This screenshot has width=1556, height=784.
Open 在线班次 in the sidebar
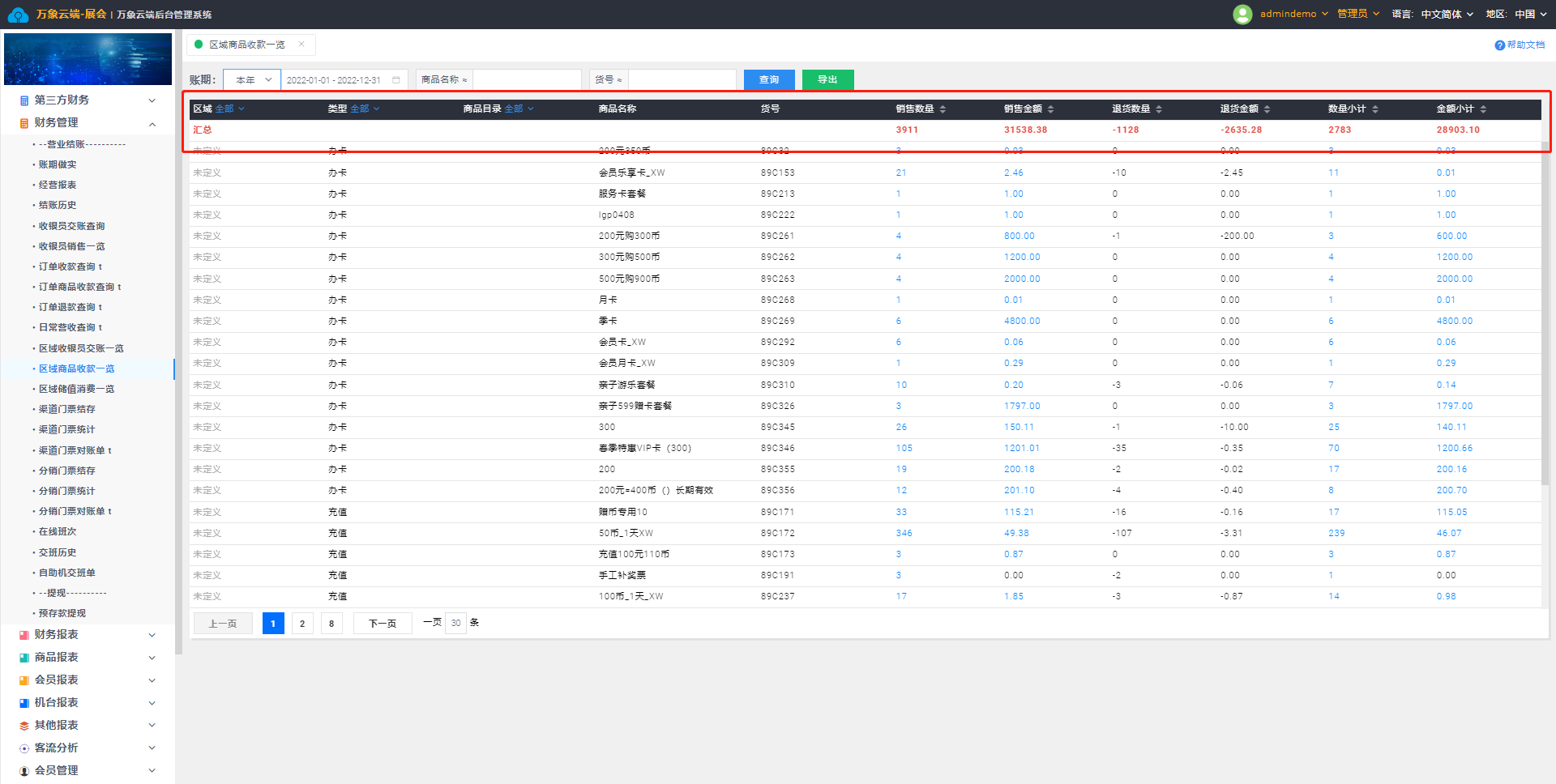pos(58,531)
